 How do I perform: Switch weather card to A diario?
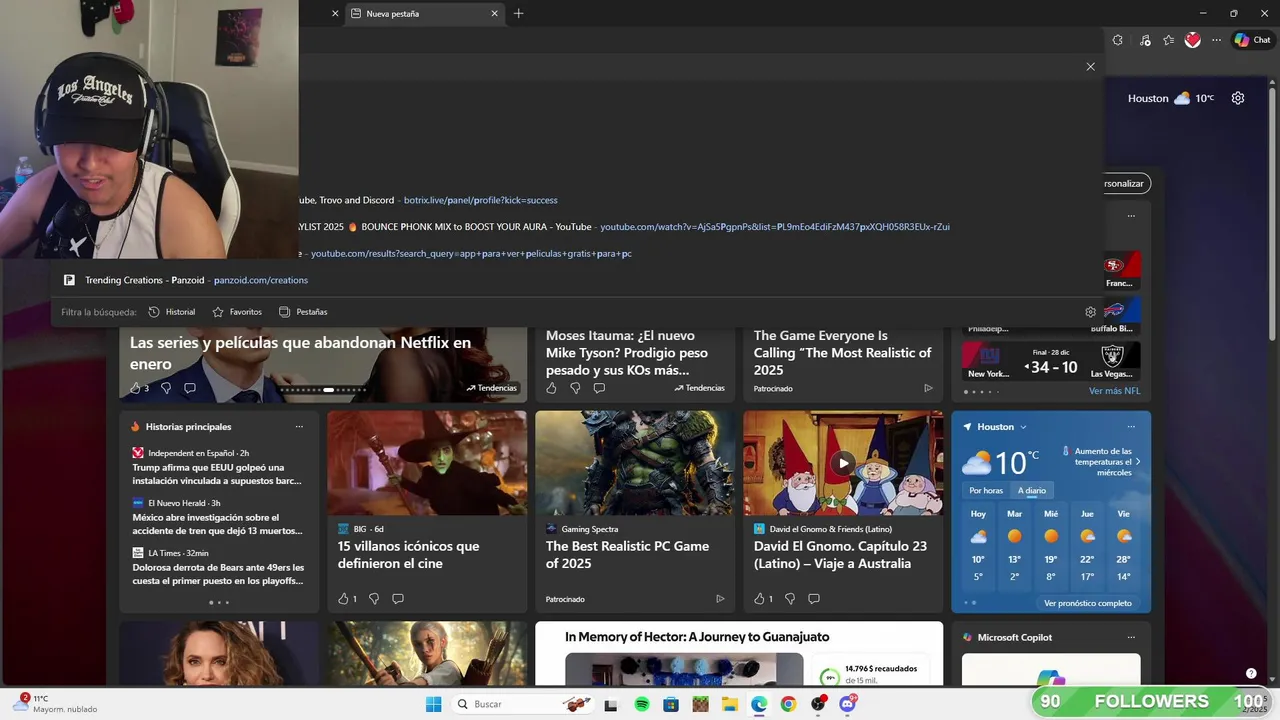tap(1032, 490)
